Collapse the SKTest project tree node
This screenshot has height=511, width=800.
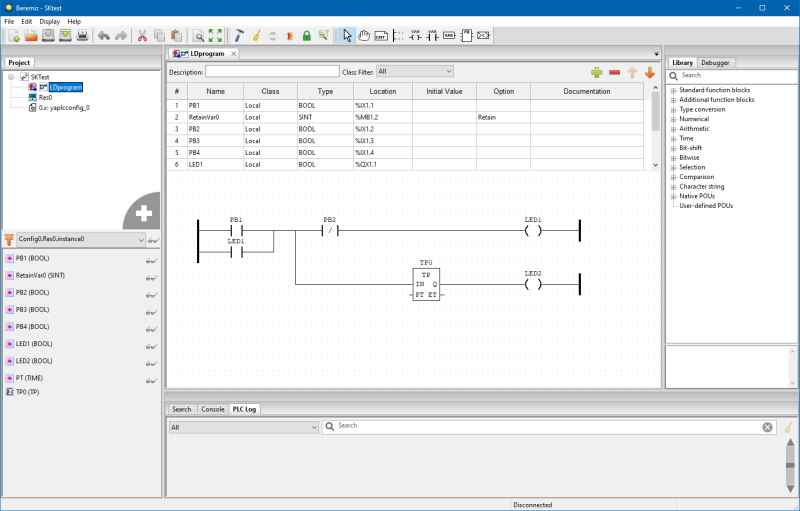(11, 77)
